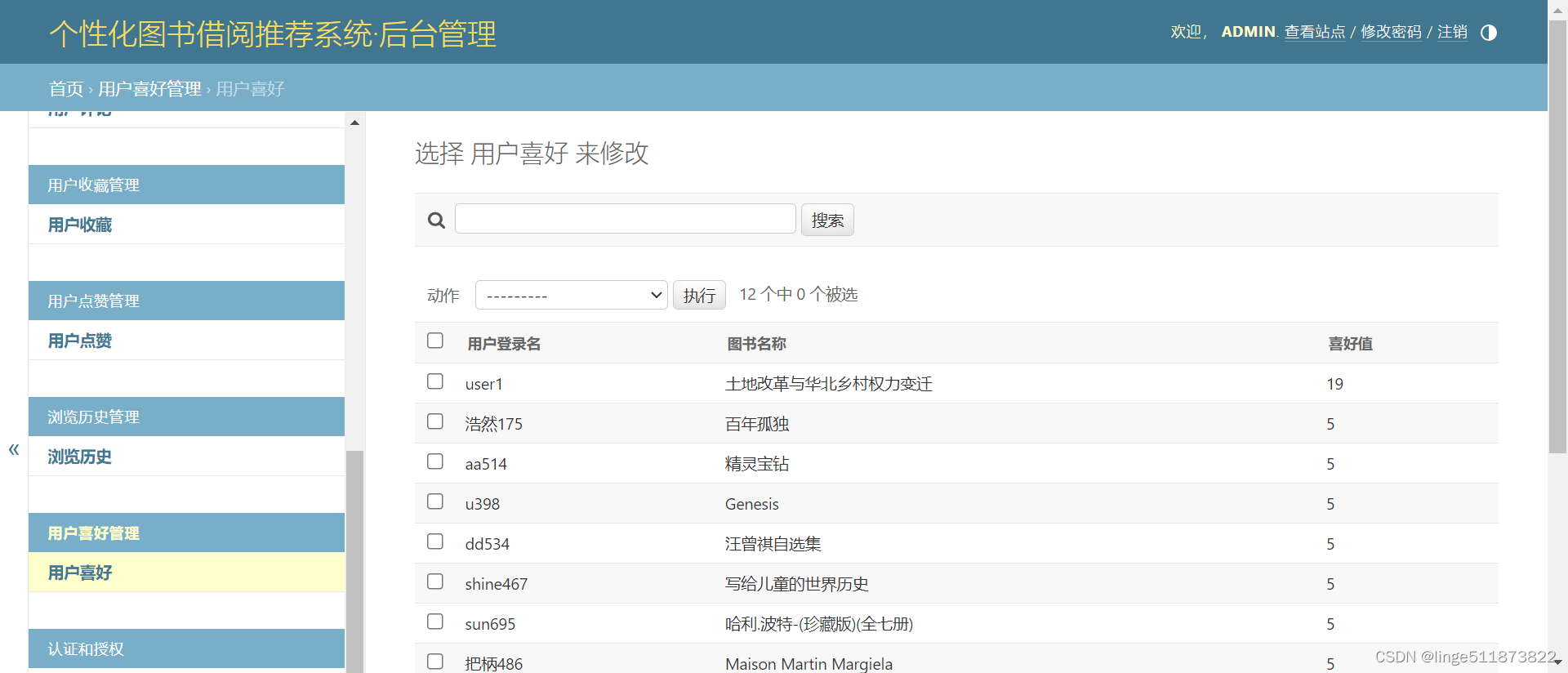The width and height of the screenshot is (1568, 673).
Task: Open the user1 record
Action: pos(484,384)
